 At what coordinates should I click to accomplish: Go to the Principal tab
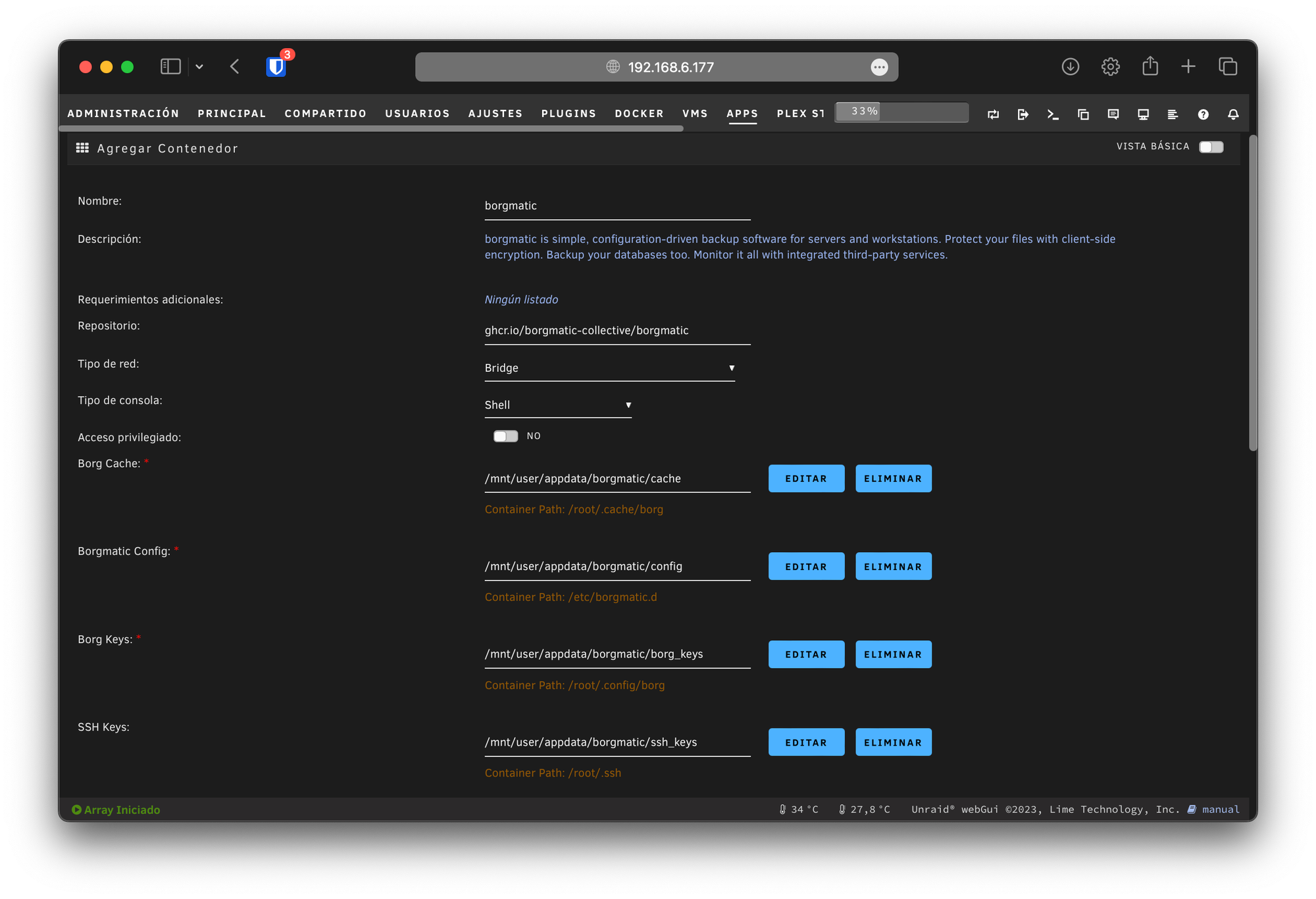tap(232, 113)
